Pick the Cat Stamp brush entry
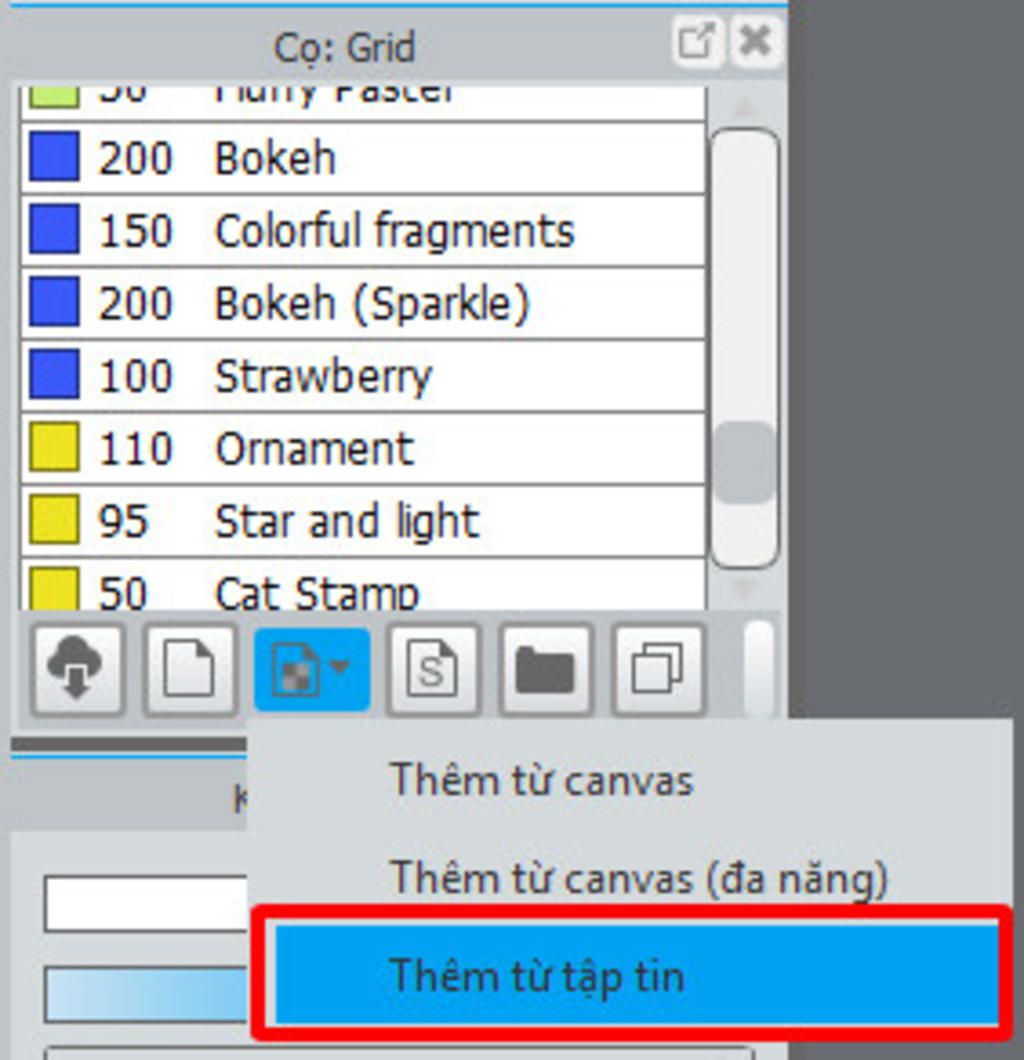Screen dimensions: 1024x1060 tap(363, 585)
